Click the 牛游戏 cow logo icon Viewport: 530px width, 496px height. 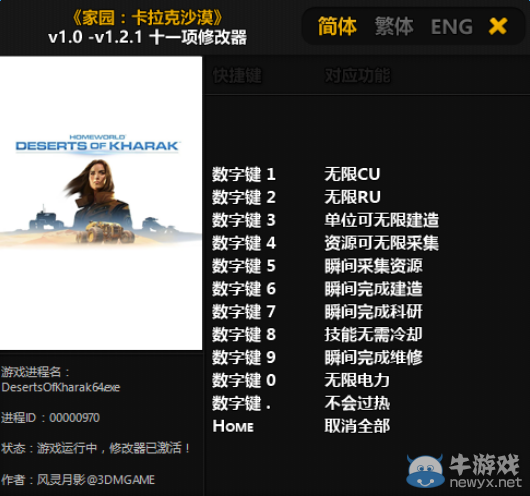pyautogui.click(x=425, y=471)
